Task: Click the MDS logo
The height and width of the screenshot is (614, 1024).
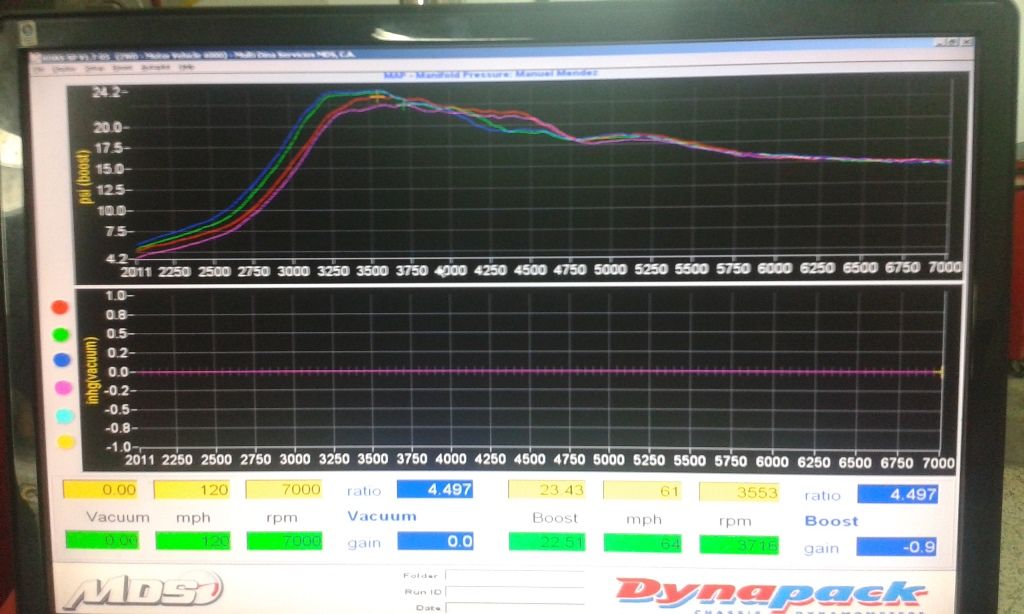Action: (143, 589)
